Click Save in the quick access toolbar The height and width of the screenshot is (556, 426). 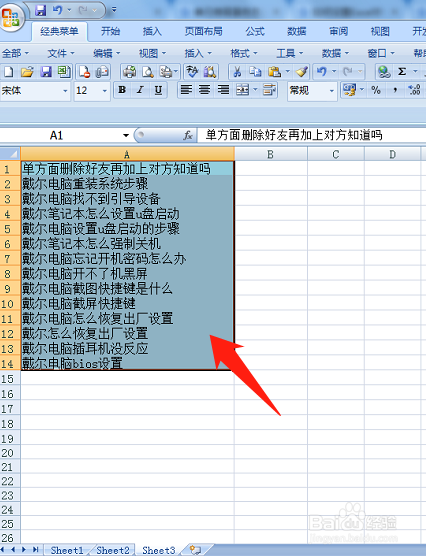coord(41,11)
